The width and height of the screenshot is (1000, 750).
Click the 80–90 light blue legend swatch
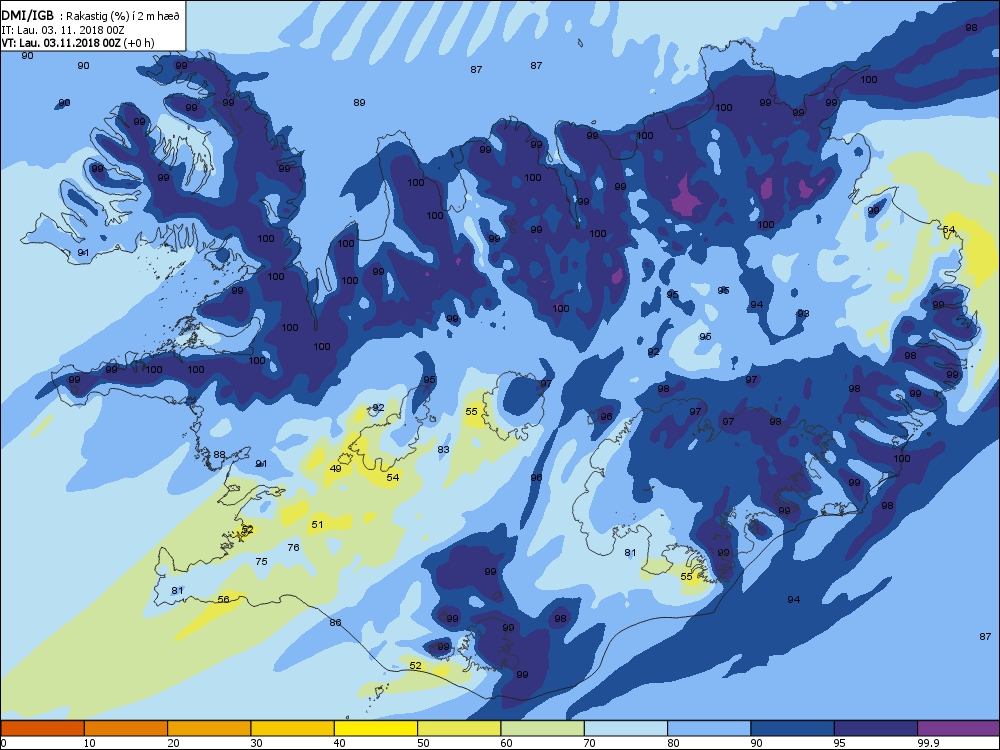point(709,728)
